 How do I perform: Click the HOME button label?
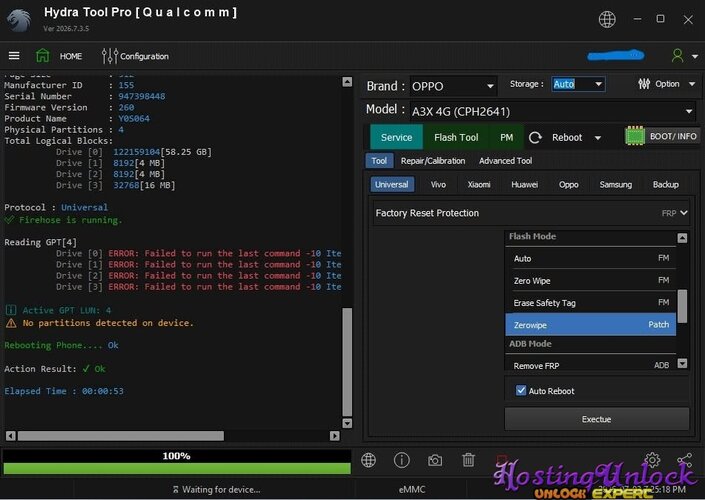(x=71, y=56)
